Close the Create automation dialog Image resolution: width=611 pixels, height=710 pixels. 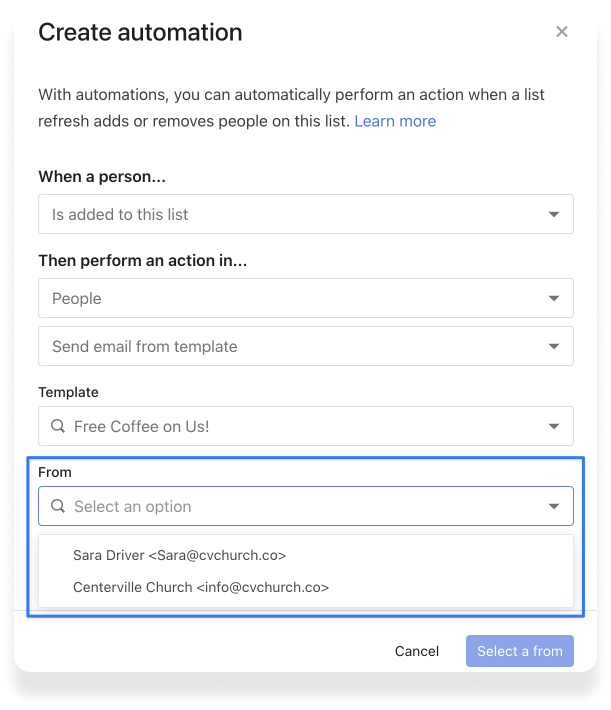coord(562,32)
